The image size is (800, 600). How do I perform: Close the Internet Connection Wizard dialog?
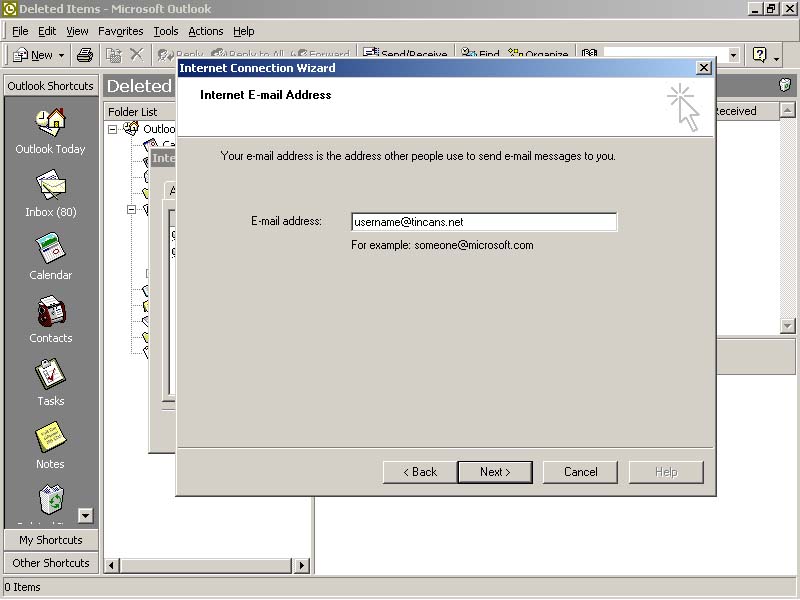pyautogui.click(x=704, y=68)
